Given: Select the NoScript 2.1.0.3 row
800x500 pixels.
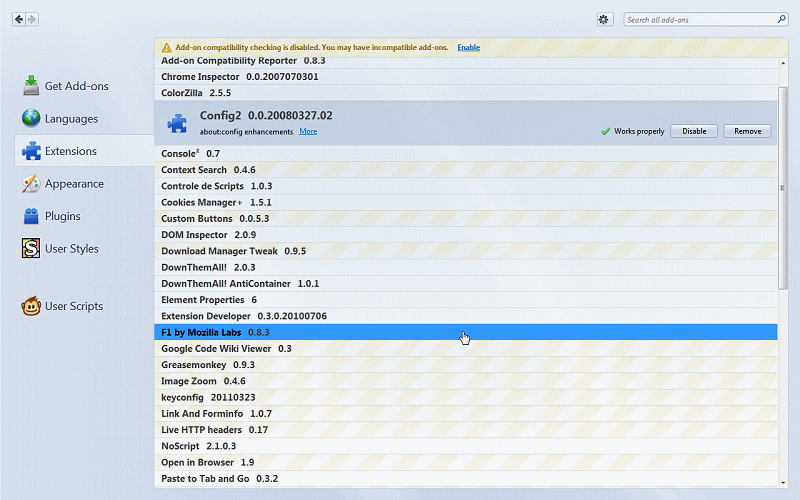Looking at the screenshot, I should (466, 446).
